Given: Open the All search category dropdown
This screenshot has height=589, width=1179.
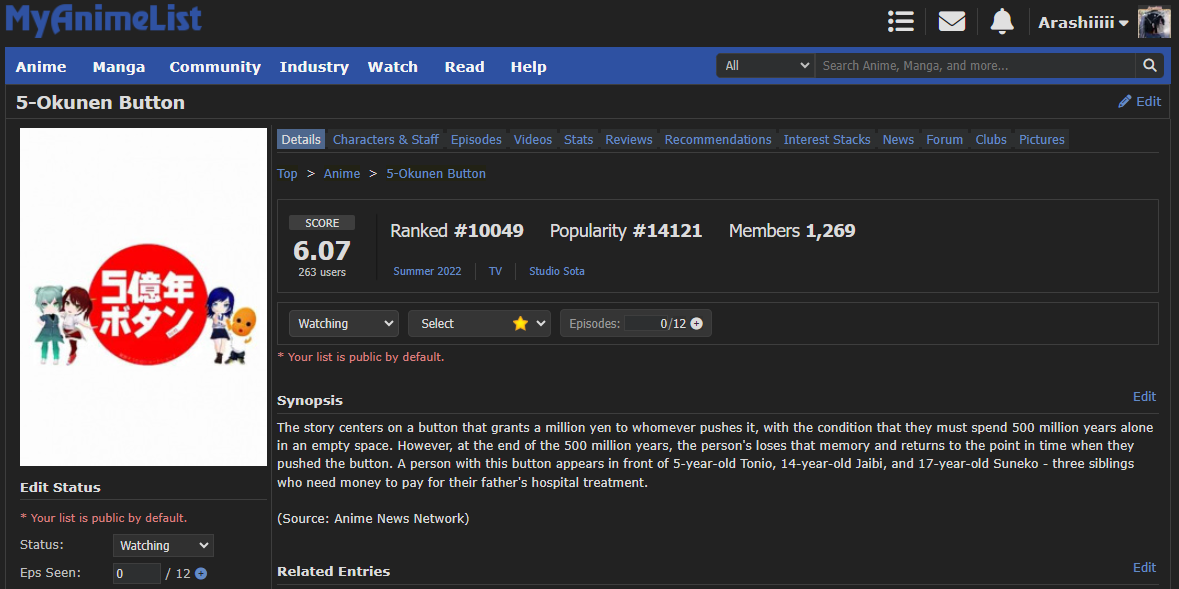Looking at the screenshot, I should pyautogui.click(x=765, y=65).
